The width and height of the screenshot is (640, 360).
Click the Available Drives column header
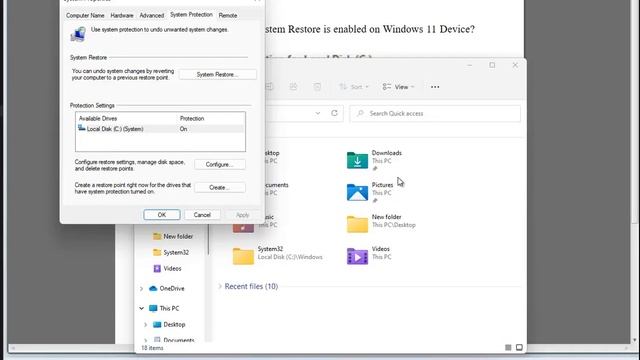point(98,118)
